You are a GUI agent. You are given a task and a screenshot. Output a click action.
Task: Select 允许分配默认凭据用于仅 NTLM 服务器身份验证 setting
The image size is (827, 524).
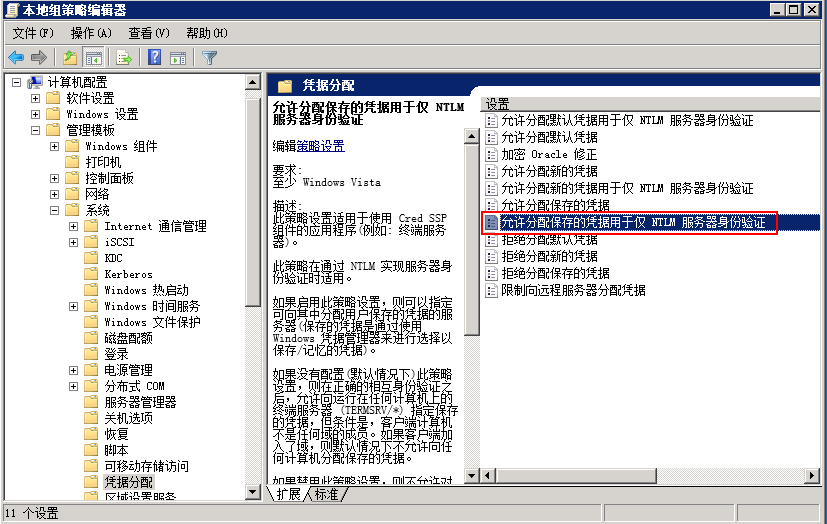(627, 120)
